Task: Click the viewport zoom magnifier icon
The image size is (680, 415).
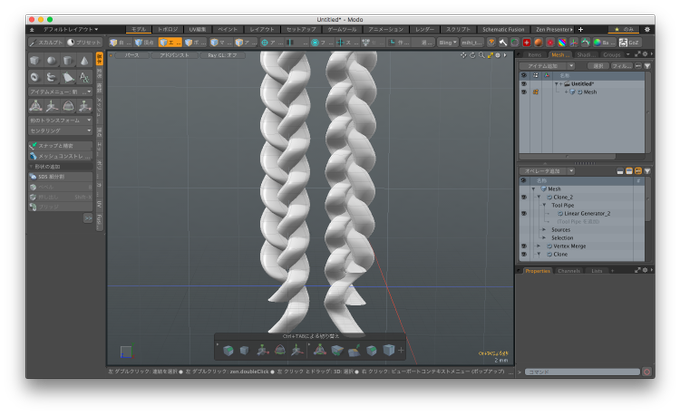Action: 482,55
